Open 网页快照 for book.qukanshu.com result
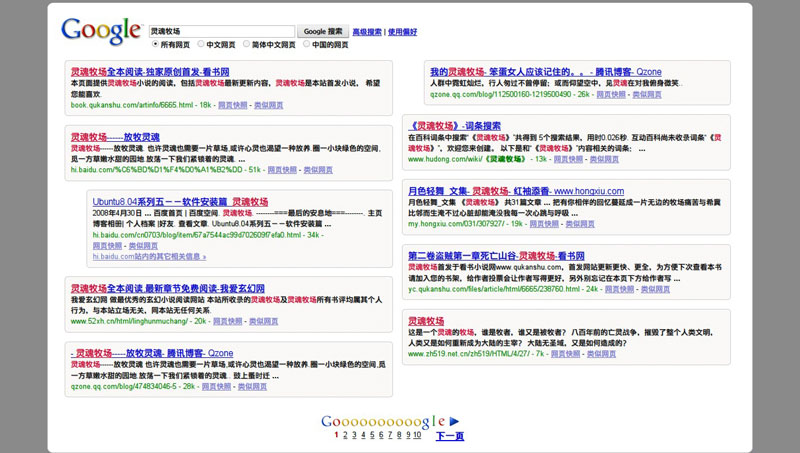Viewport: 800px width, 453px height. [x=232, y=105]
